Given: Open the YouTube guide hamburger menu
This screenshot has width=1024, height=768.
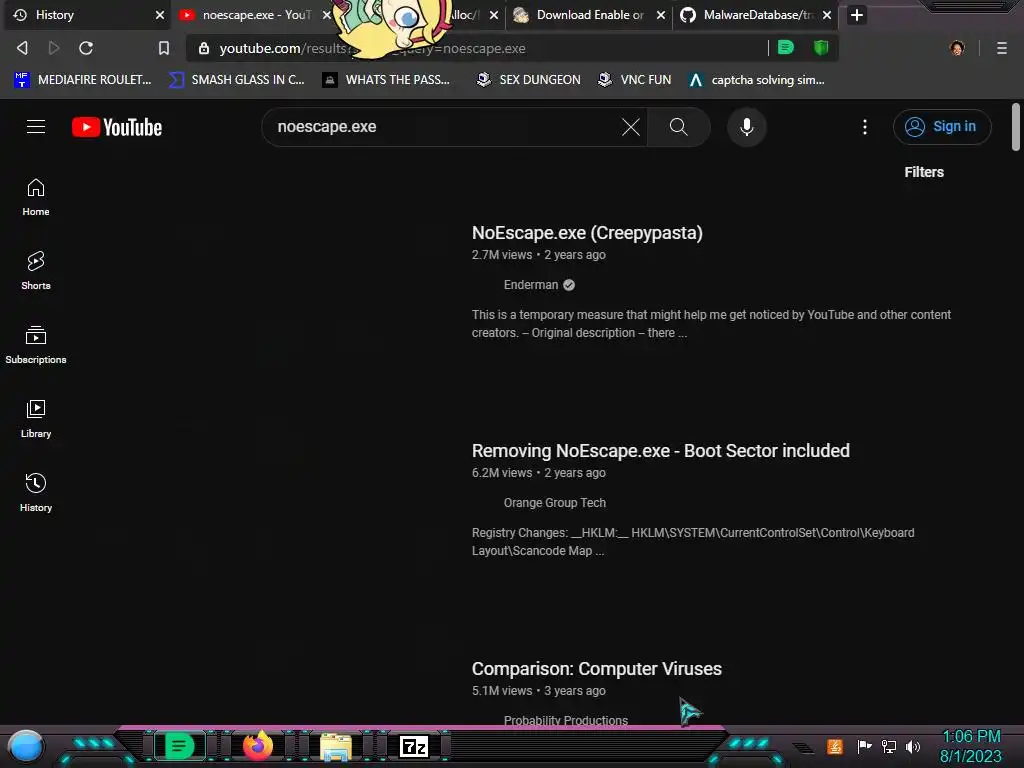Looking at the screenshot, I should [36, 127].
